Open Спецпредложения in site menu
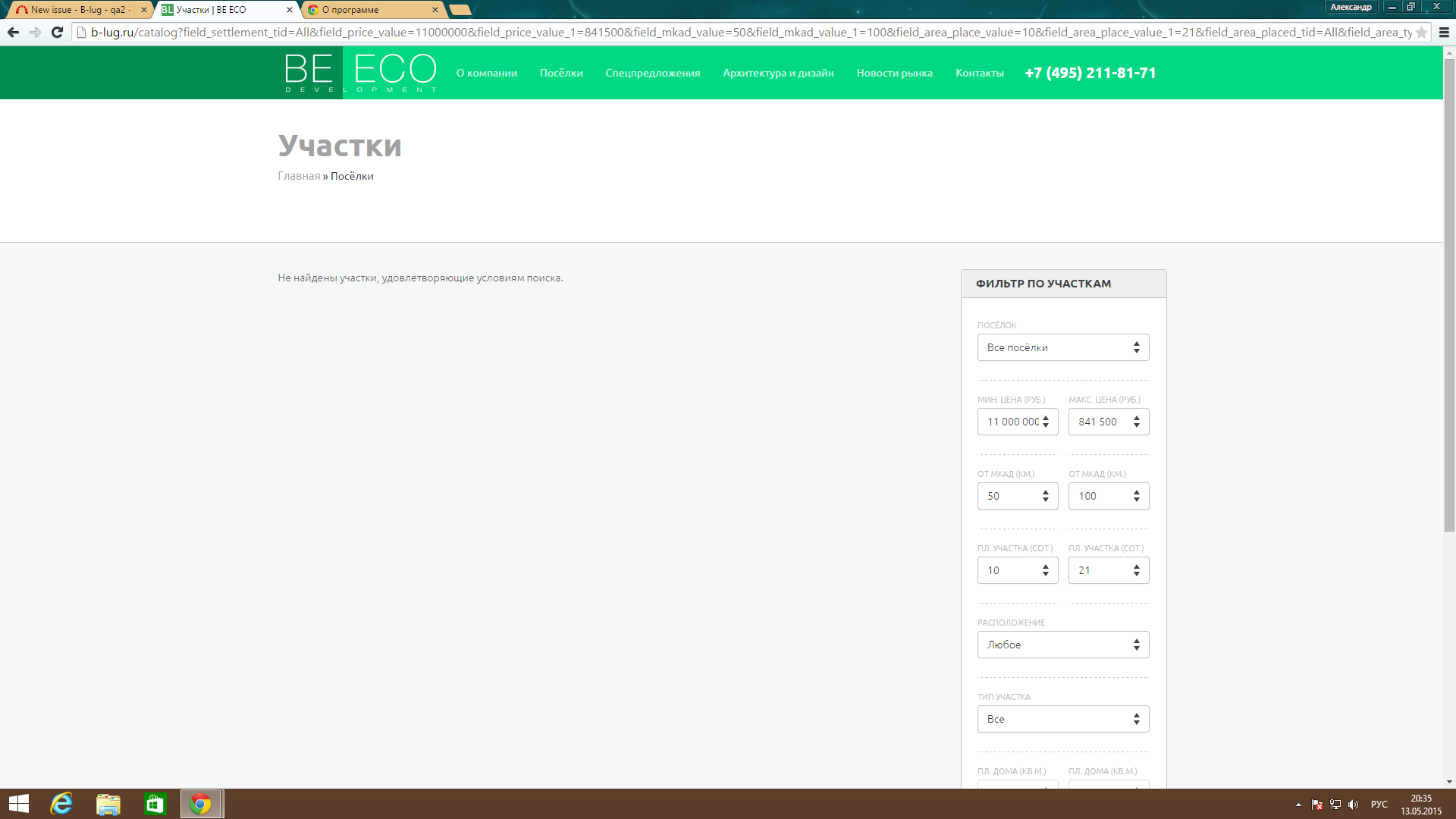The image size is (1456, 819). (652, 73)
